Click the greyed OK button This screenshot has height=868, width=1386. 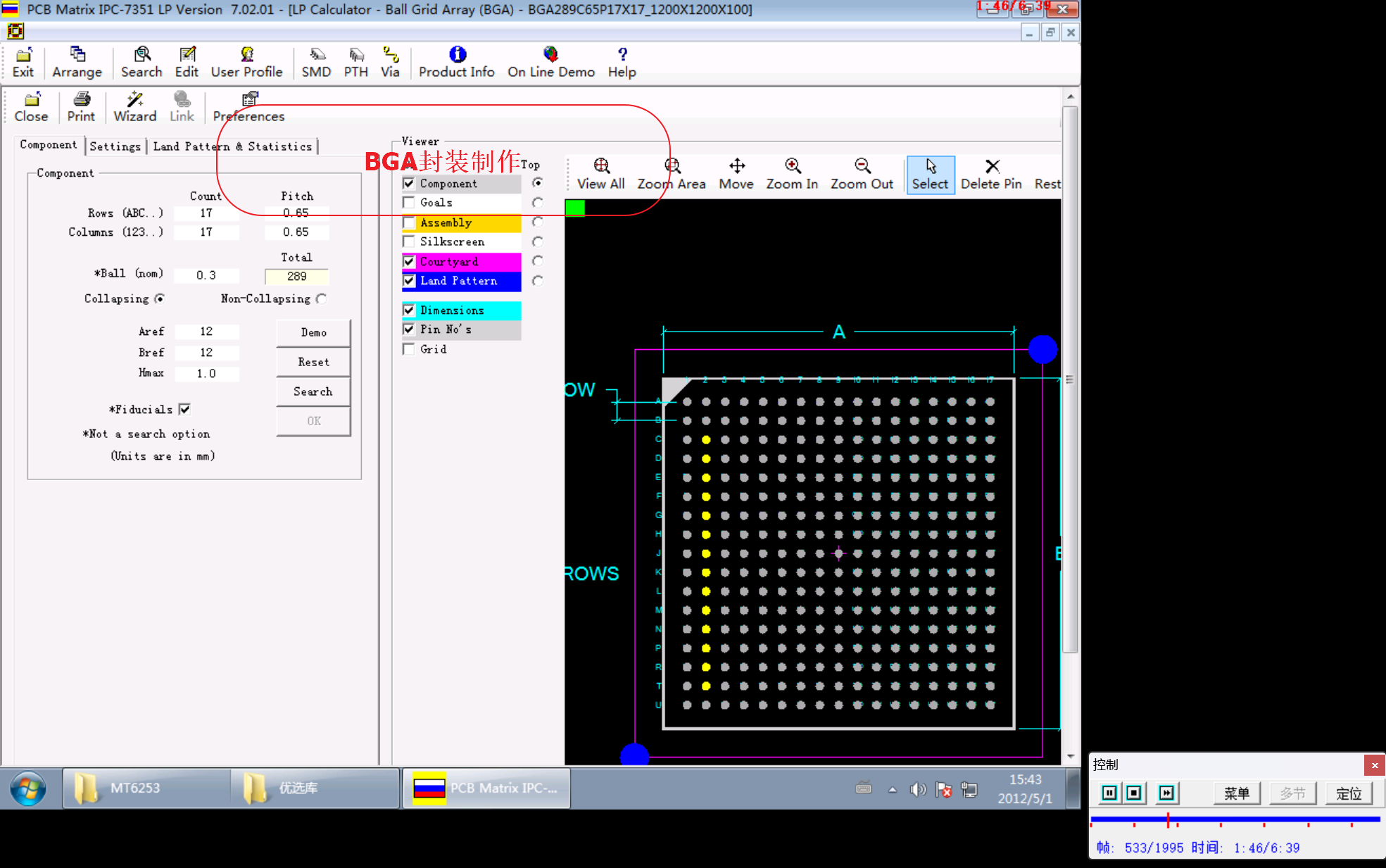click(313, 421)
